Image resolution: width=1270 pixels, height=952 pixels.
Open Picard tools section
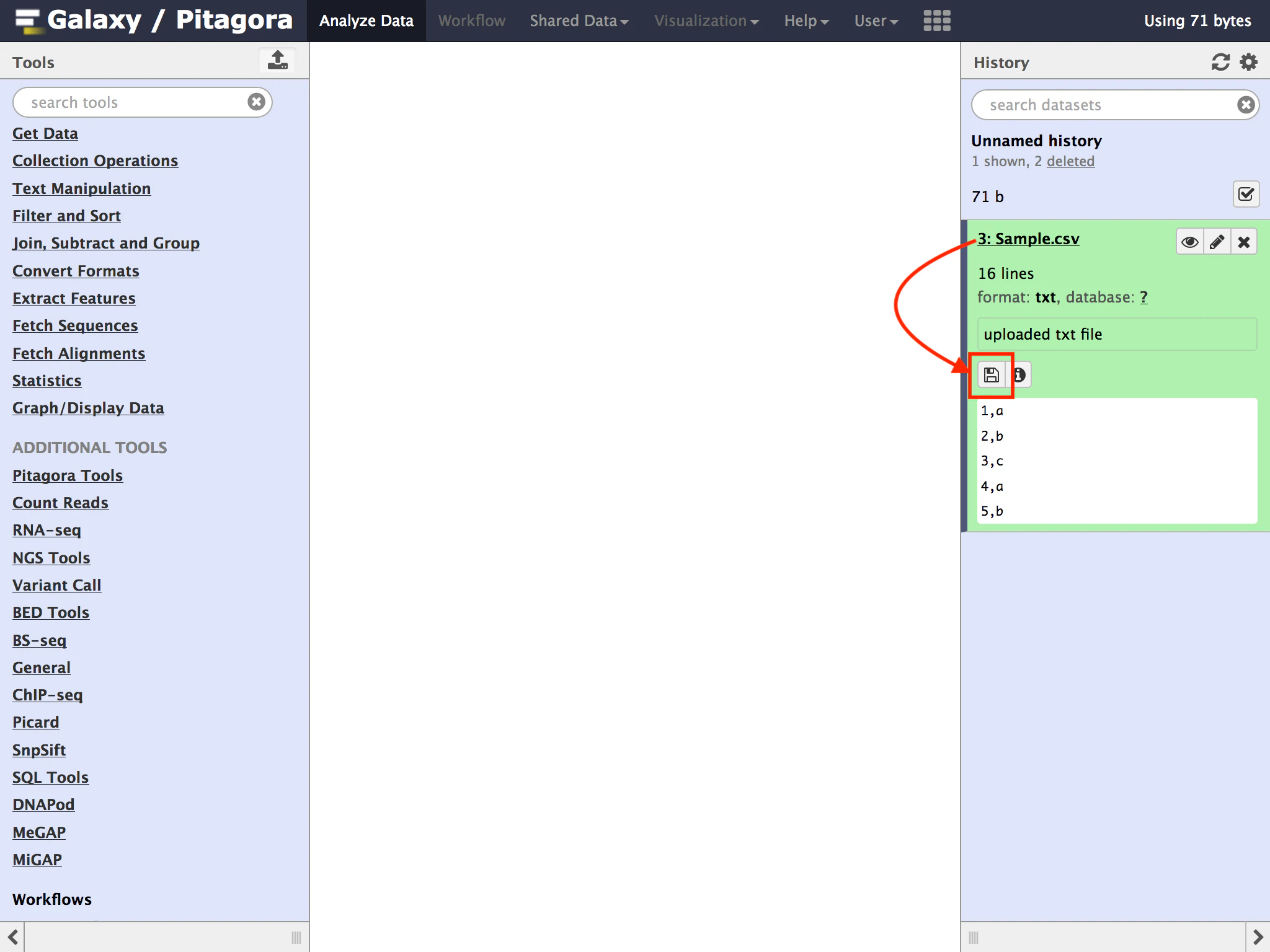click(x=36, y=722)
